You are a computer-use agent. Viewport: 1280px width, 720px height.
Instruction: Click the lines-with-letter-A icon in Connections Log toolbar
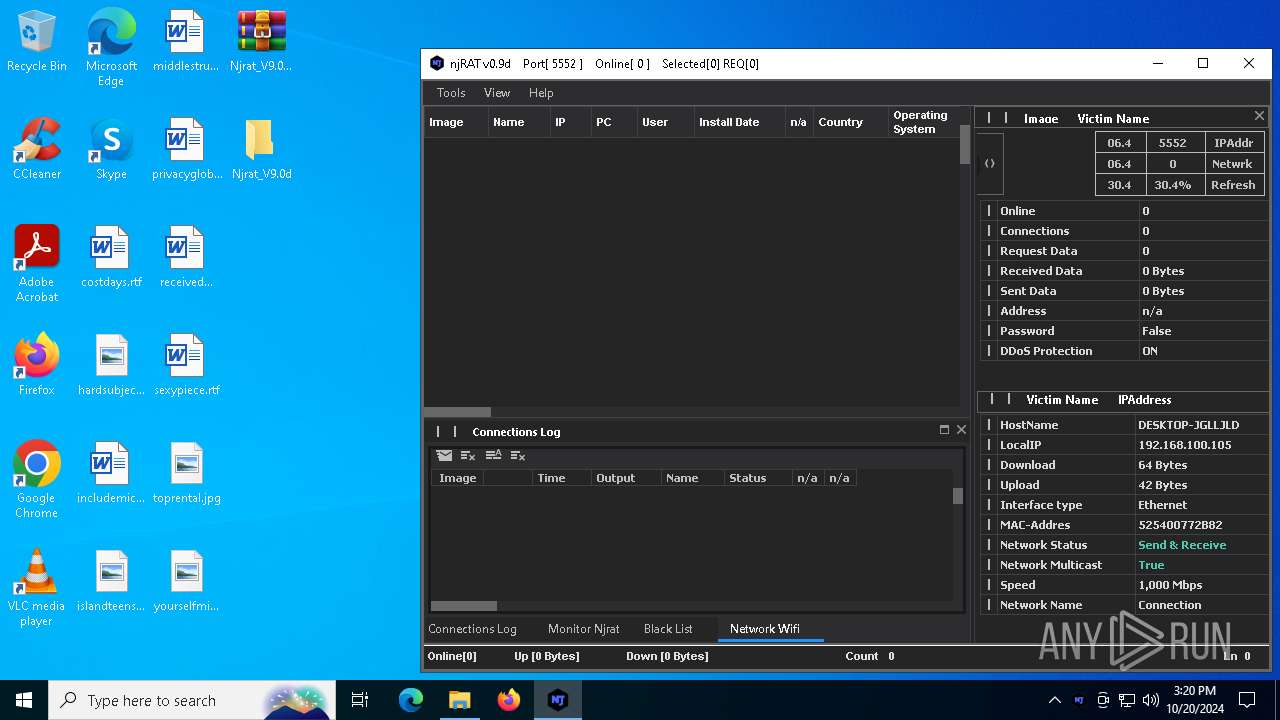[493, 455]
